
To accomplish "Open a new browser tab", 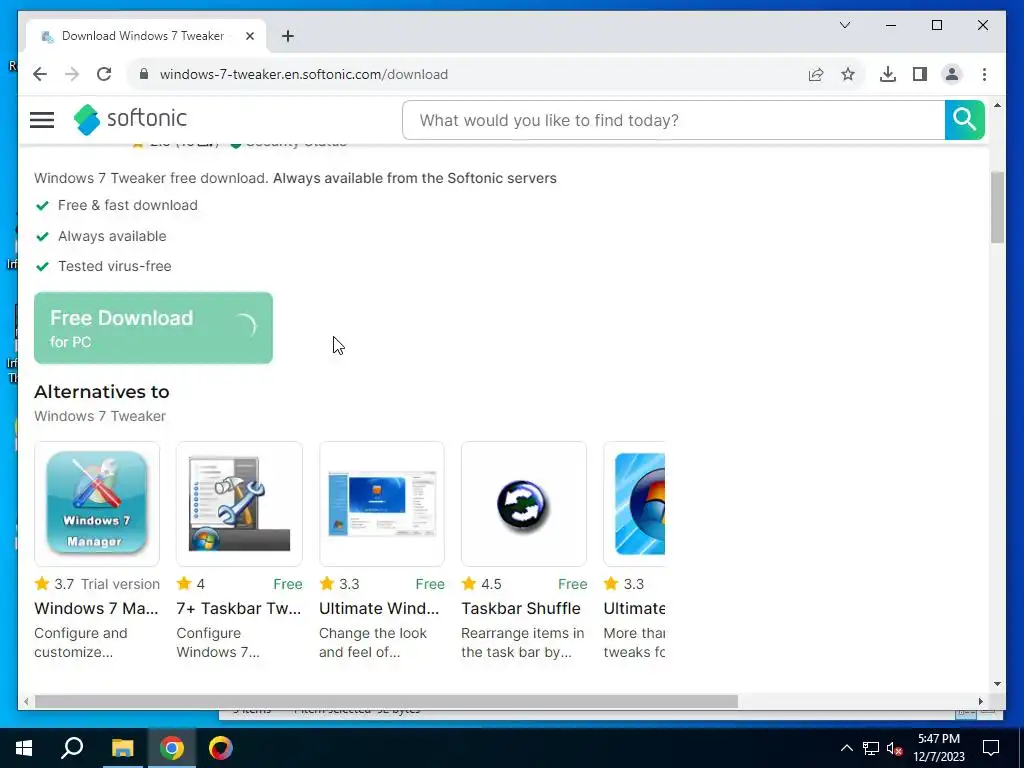I will point(287,37).
